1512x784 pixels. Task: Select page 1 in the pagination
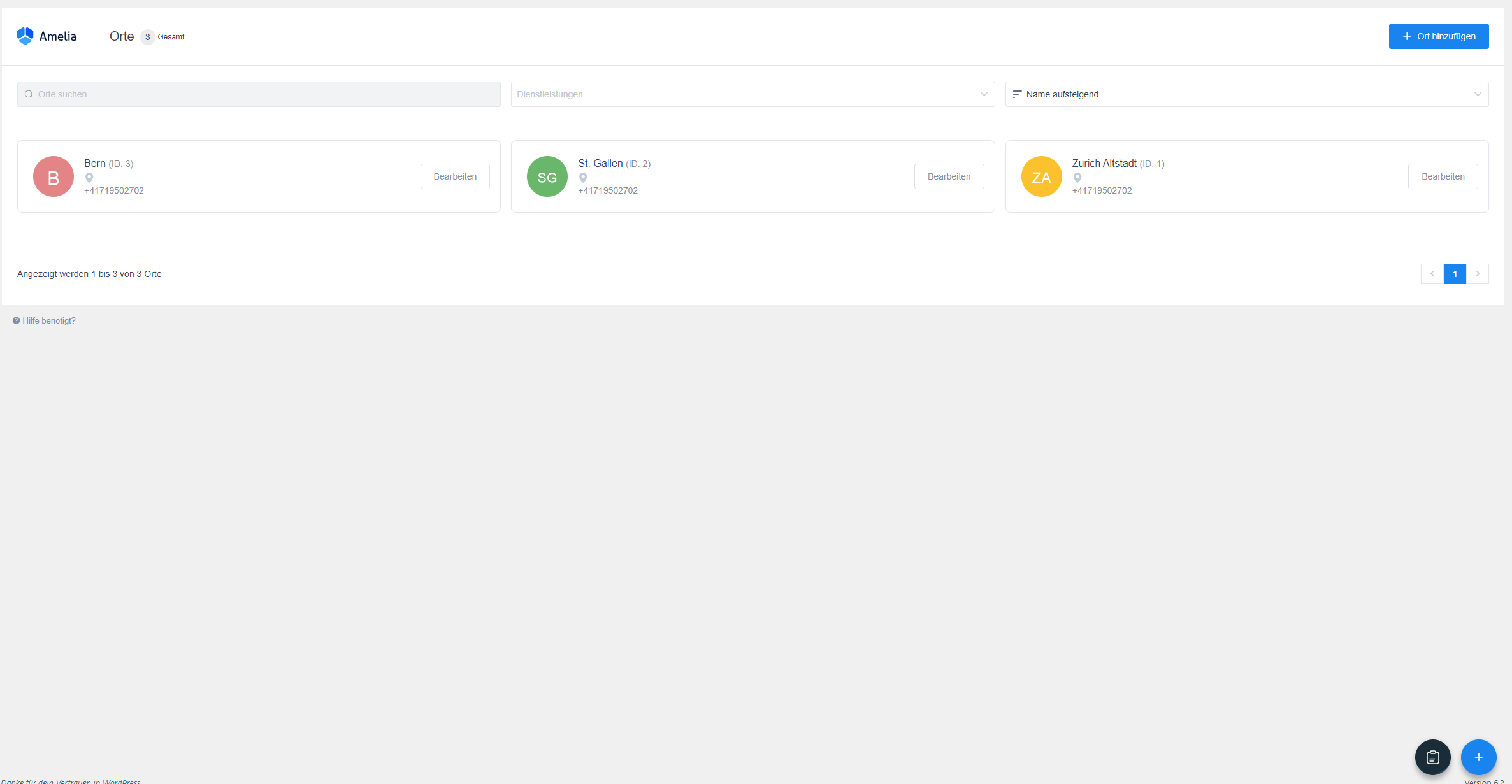point(1455,274)
